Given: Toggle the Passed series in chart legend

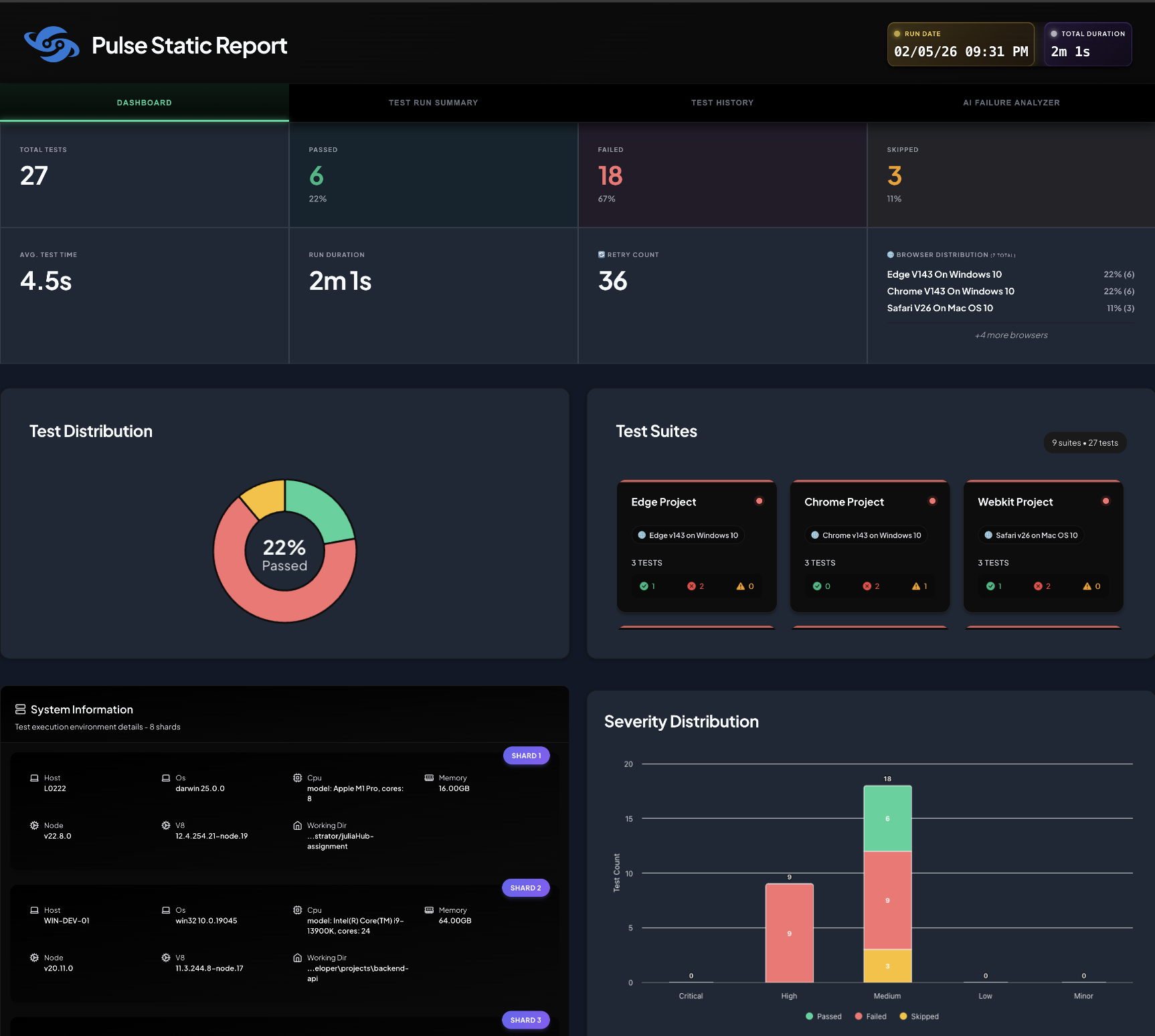Looking at the screenshot, I should click(x=824, y=1017).
